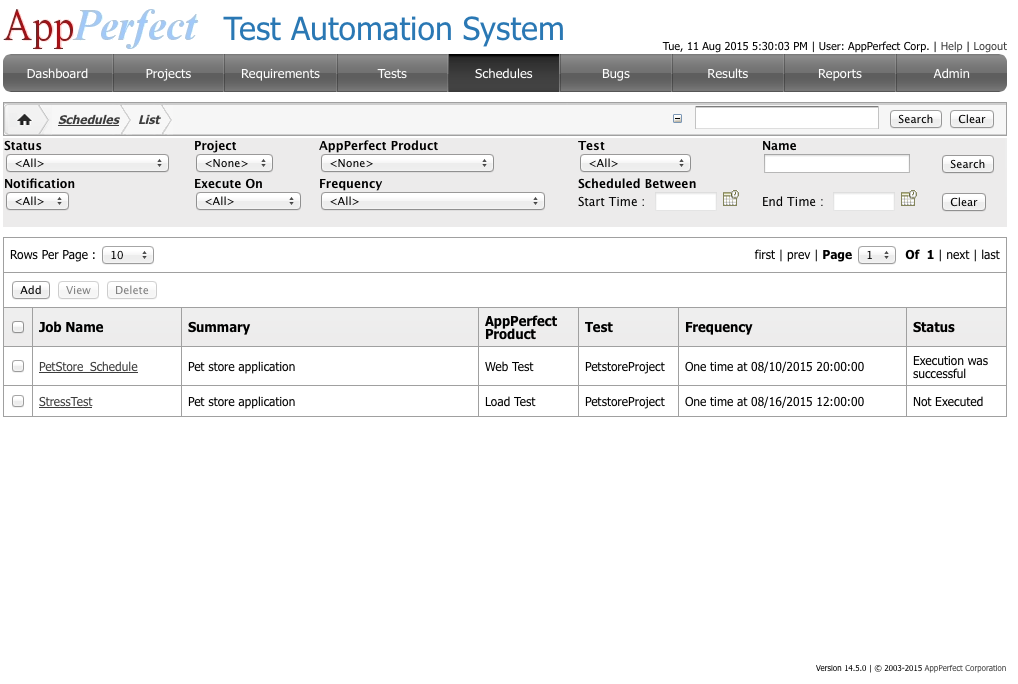The image size is (1018, 684).
Task: Go to the Reports tab
Action: [x=839, y=73]
